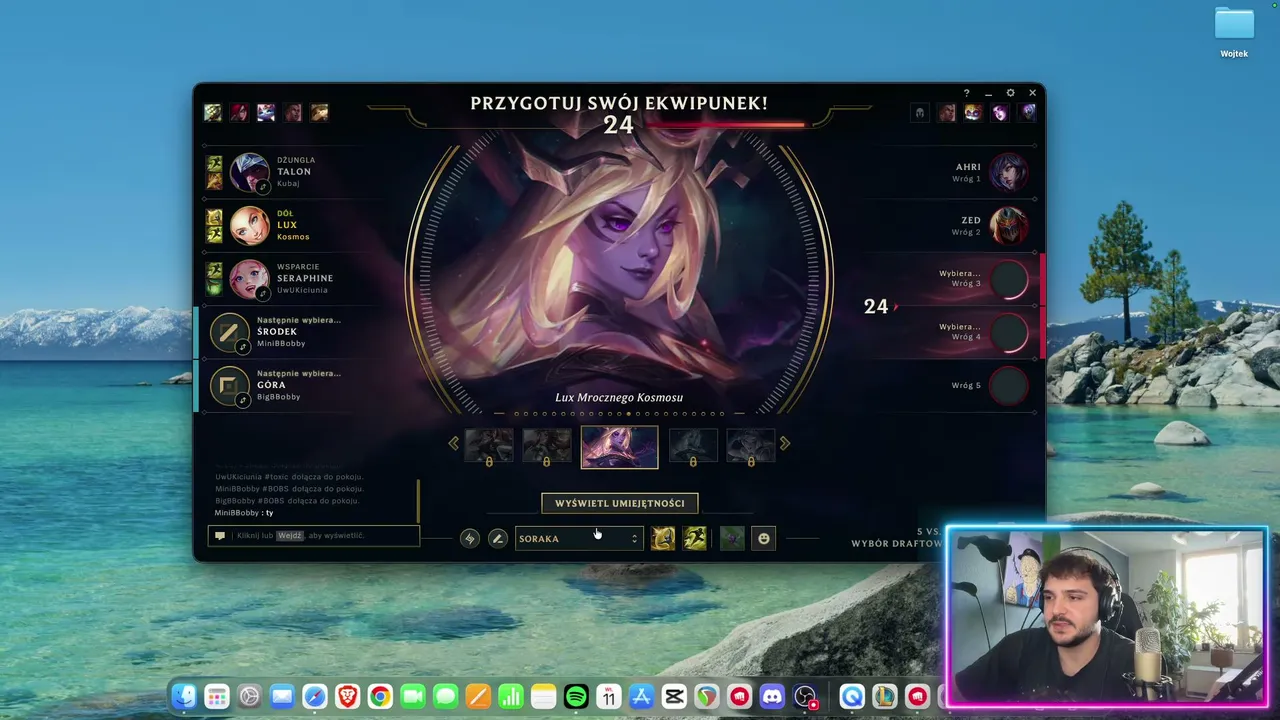Click the swap icon on MiniBBobby's slot
Image resolution: width=1280 pixels, height=720 pixels.
point(243,347)
